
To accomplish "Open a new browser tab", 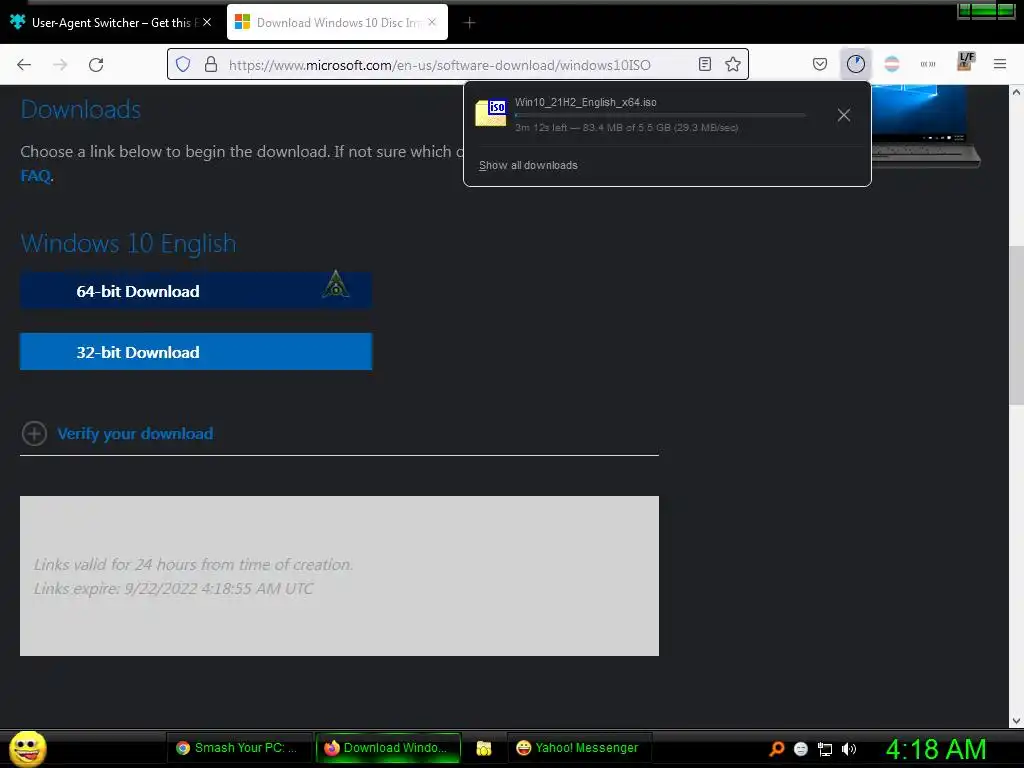I will (469, 23).
